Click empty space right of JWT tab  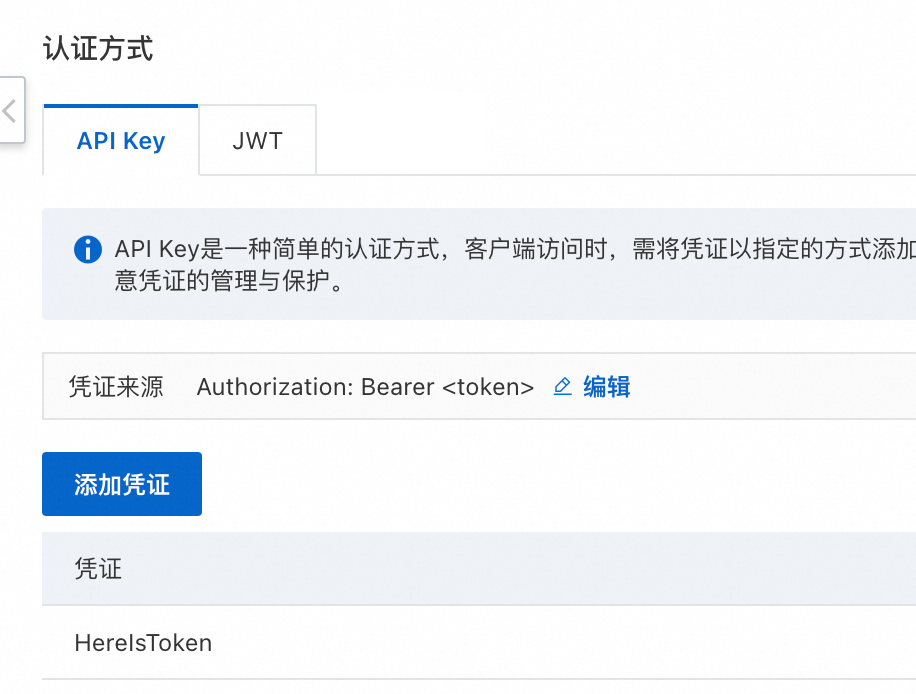pos(613,140)
